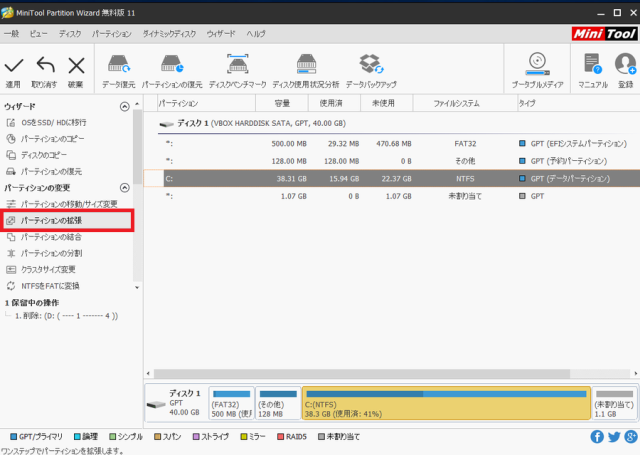This screenshot has height=455, width=640.
Task: Sort by File System (ファイルシステム) column header
Action: click(465, 103)
